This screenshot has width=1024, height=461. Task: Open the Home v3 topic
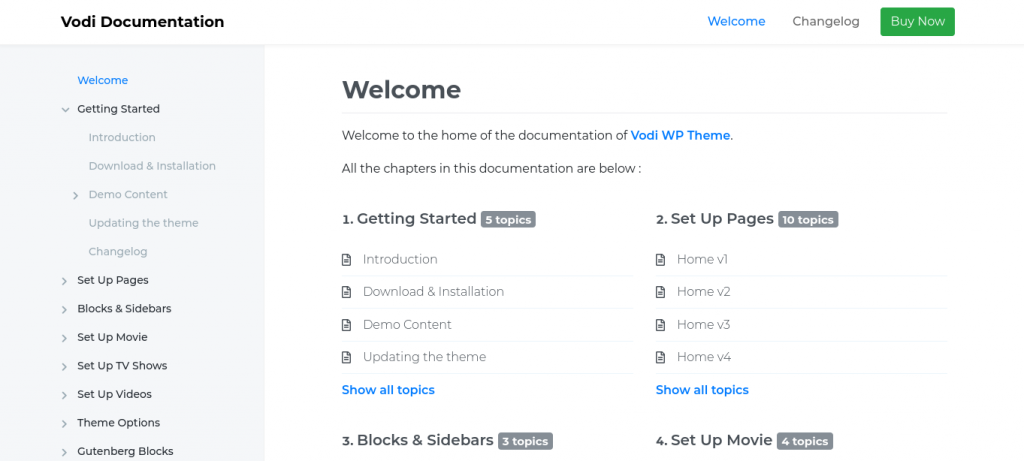click(703, 325)
